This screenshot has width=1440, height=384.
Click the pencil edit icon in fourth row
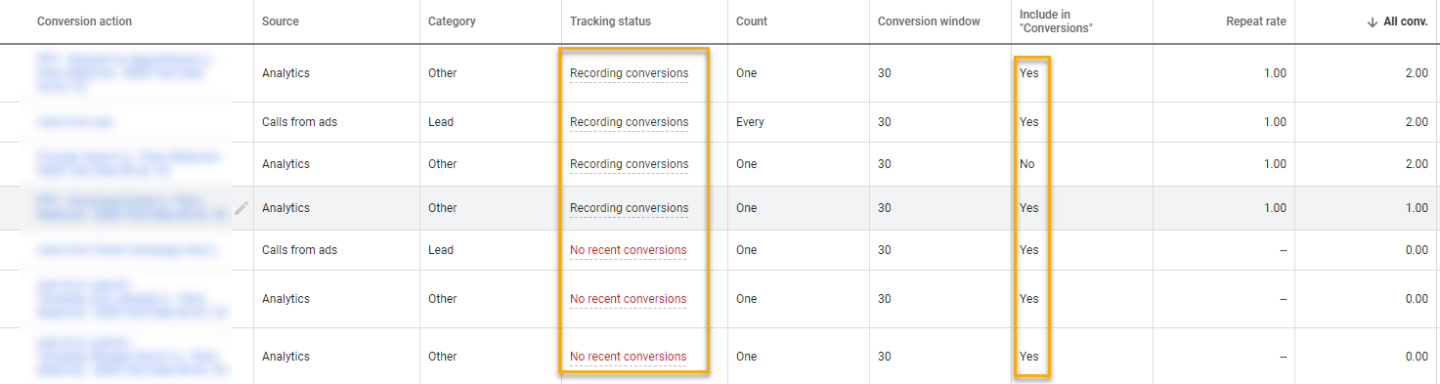pos(241,208)
